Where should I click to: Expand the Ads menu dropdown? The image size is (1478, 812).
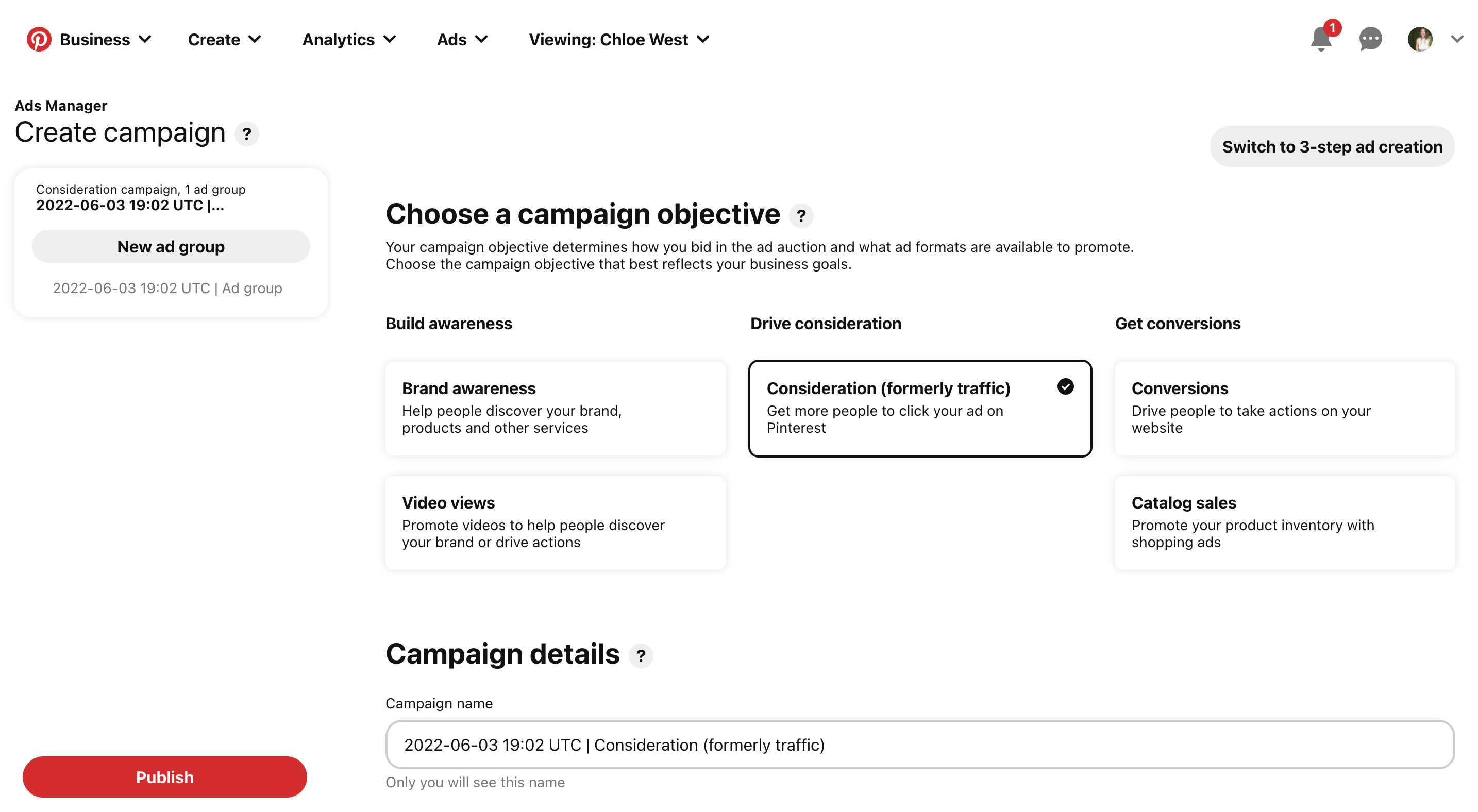point(463,40)
